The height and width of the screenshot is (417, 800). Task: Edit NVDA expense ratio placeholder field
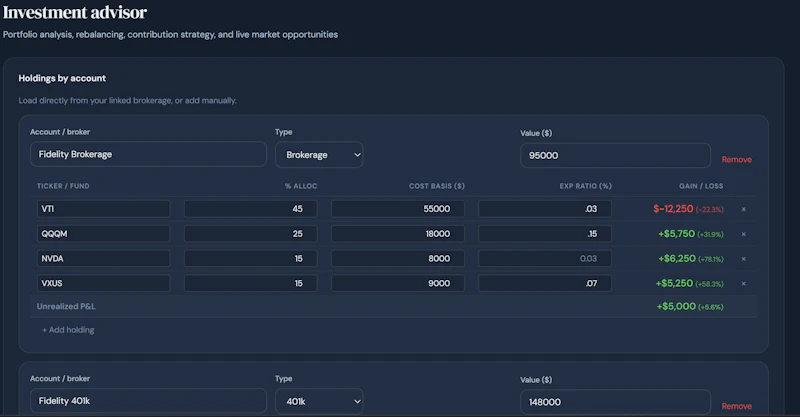click(545, 258)
